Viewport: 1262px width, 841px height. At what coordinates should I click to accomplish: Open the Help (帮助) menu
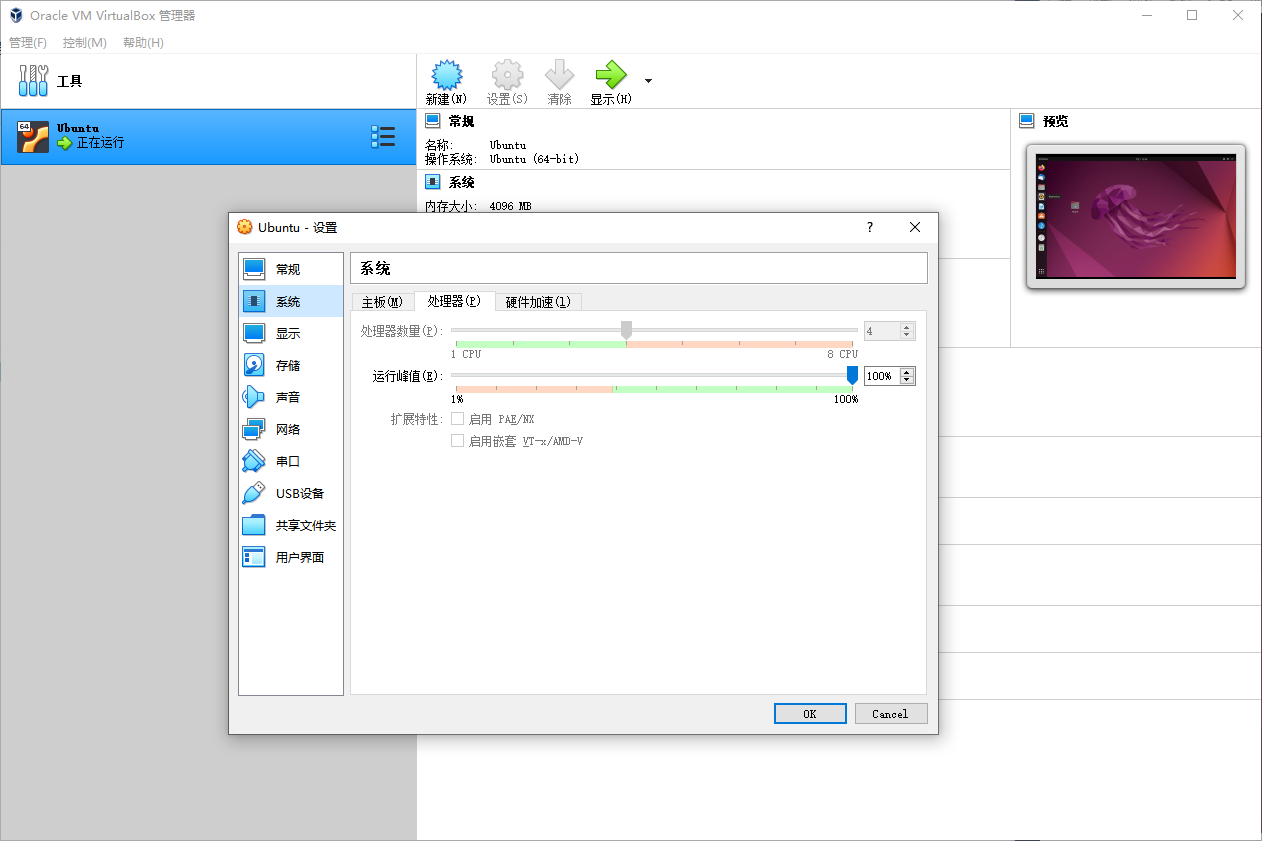pyautogui.click(x=143, y=43)
